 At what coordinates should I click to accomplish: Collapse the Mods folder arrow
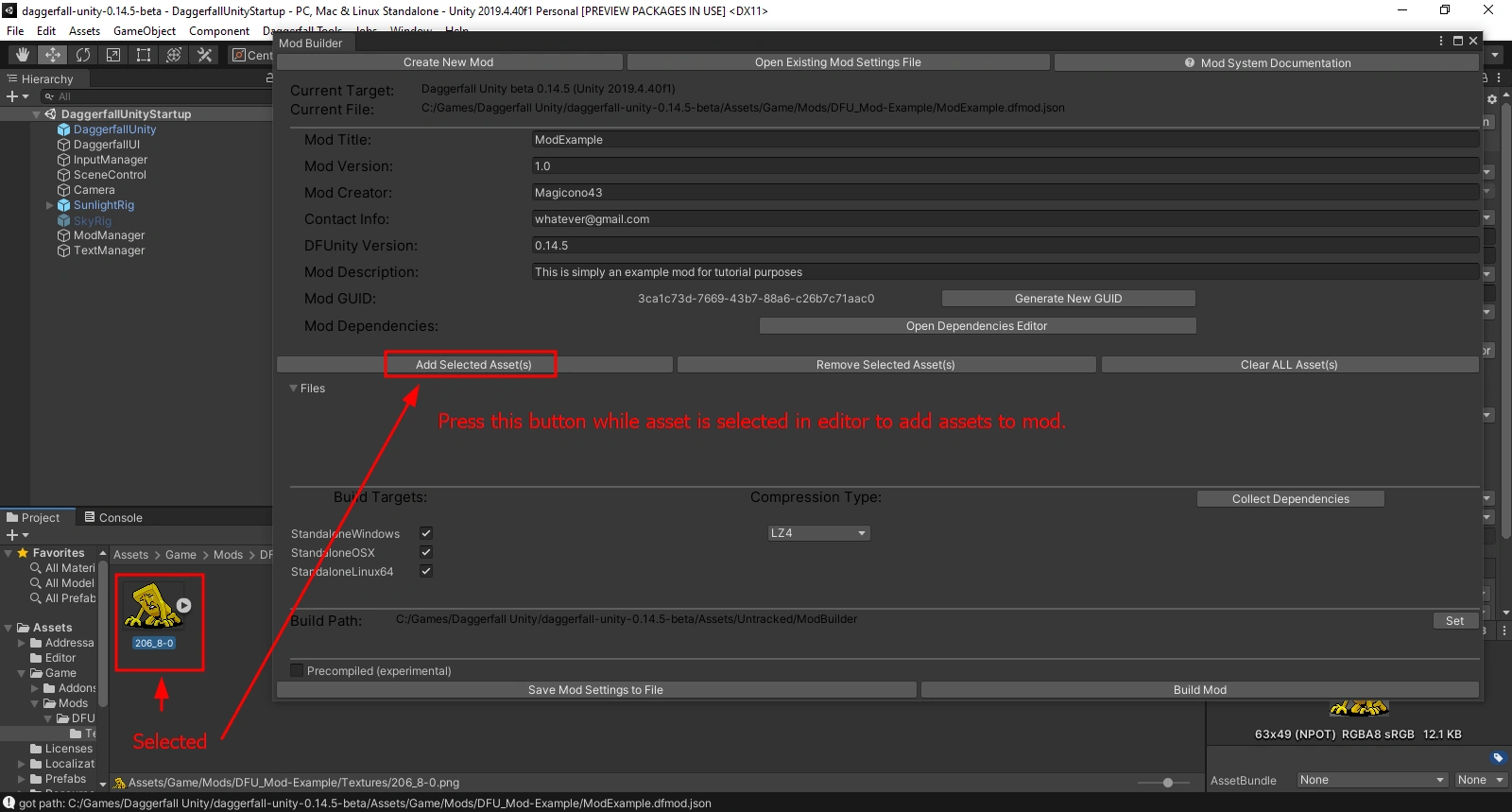click(35, 703)
